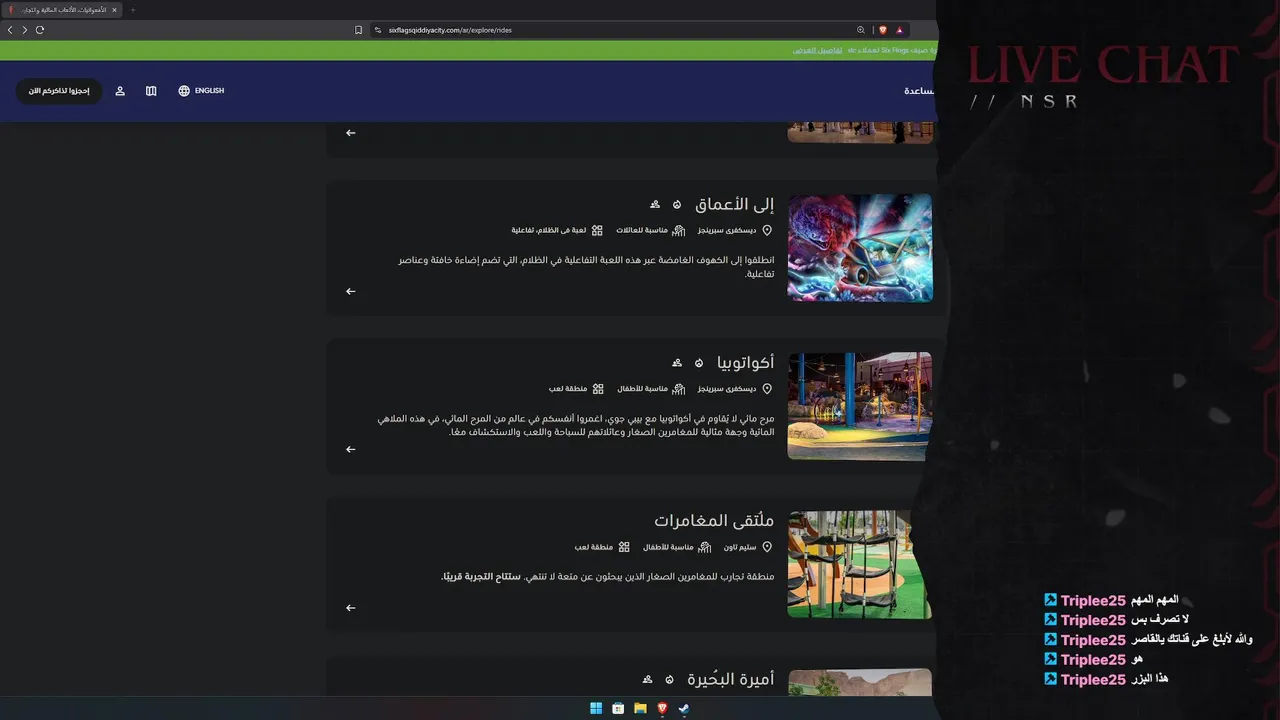Open the Windows Start menu

coord(596,708)
